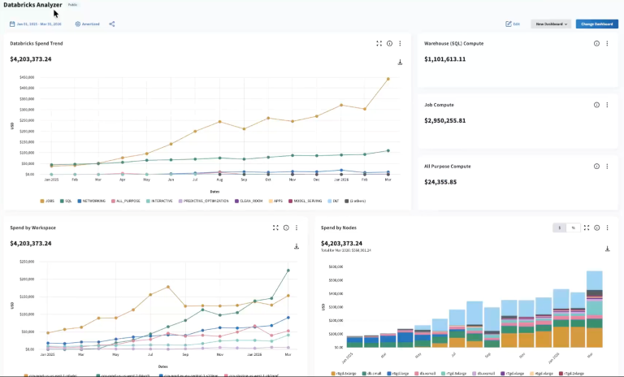Toggle JOBS series in spend trend legend
The image size is (624, 377).
[x=47, y=201]
